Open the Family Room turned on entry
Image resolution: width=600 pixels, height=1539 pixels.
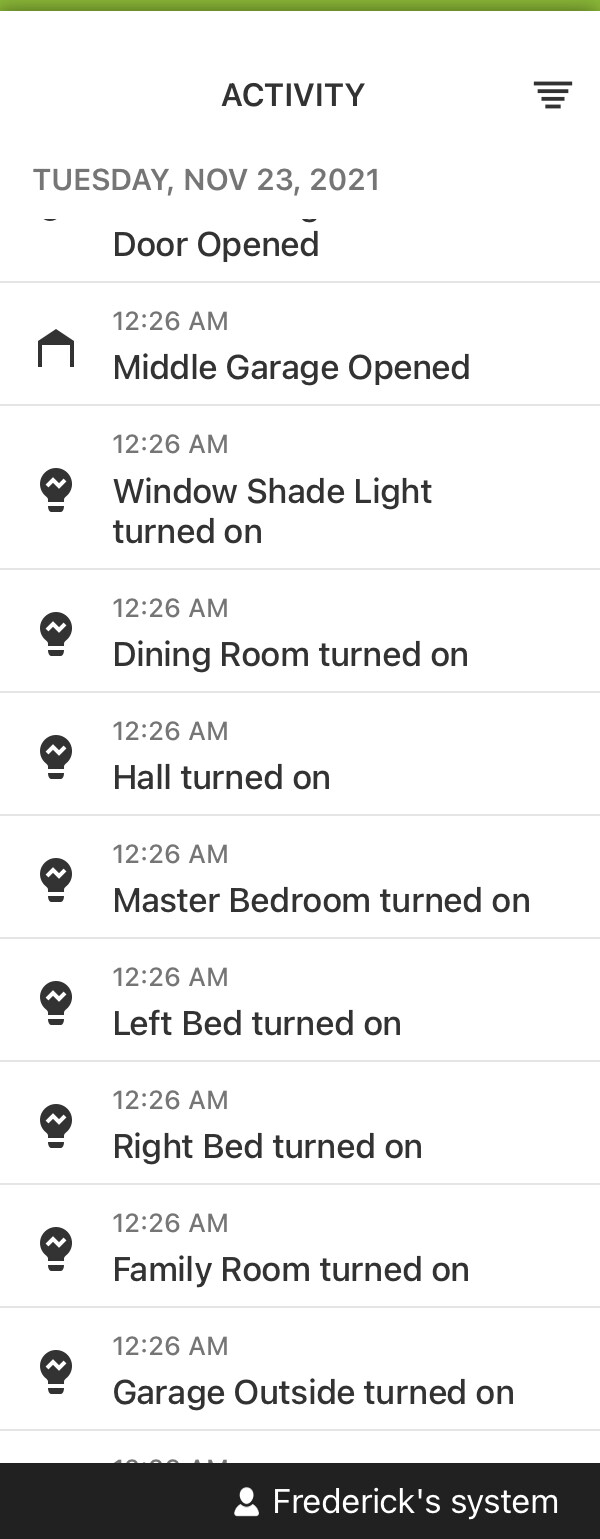(x=300, y=1246)
